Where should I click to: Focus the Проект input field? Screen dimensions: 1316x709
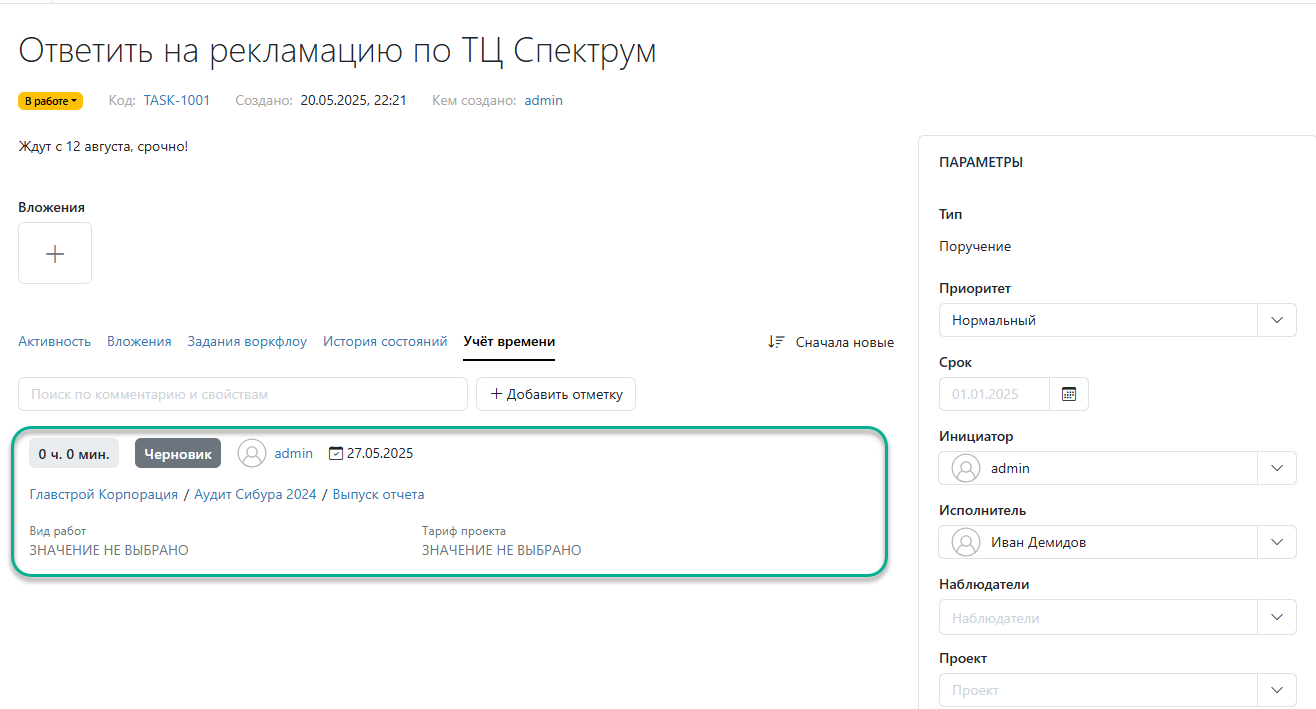1098,690
